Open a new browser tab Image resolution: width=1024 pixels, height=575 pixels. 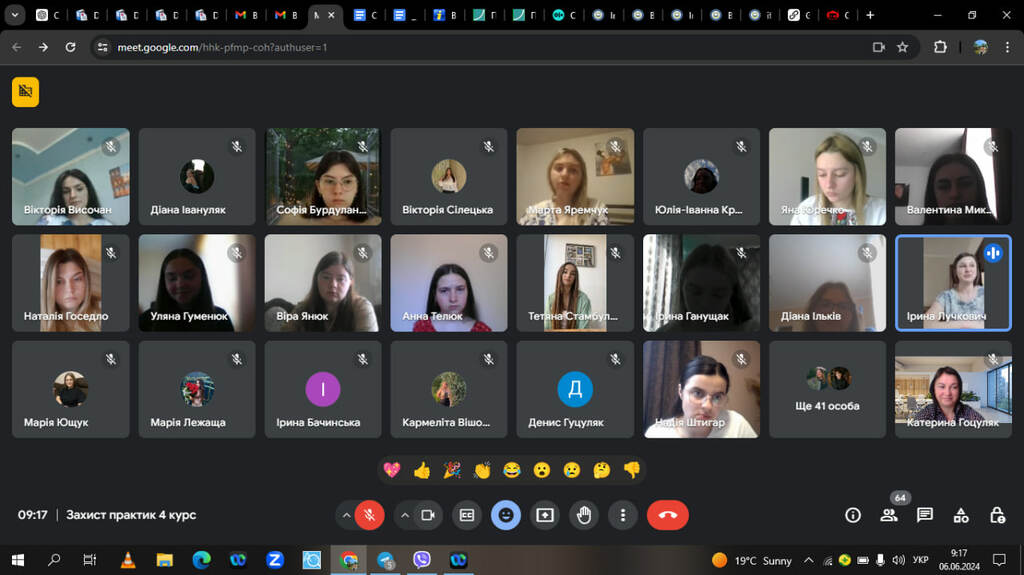[870, 15]
